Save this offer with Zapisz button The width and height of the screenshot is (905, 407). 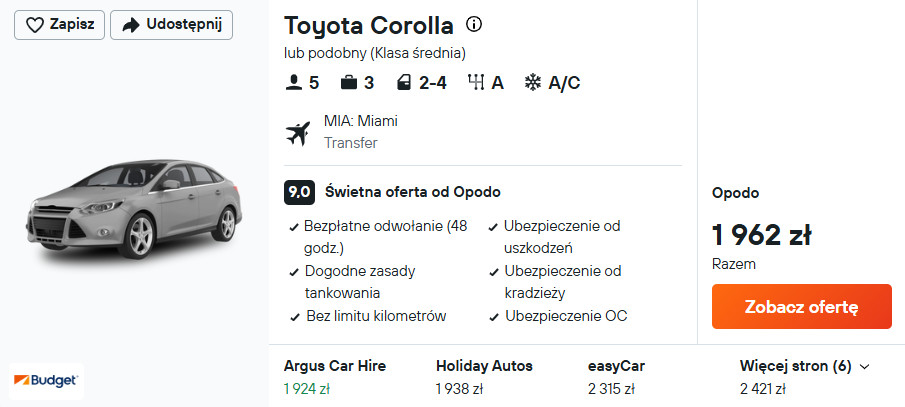(x=59, y=25)
